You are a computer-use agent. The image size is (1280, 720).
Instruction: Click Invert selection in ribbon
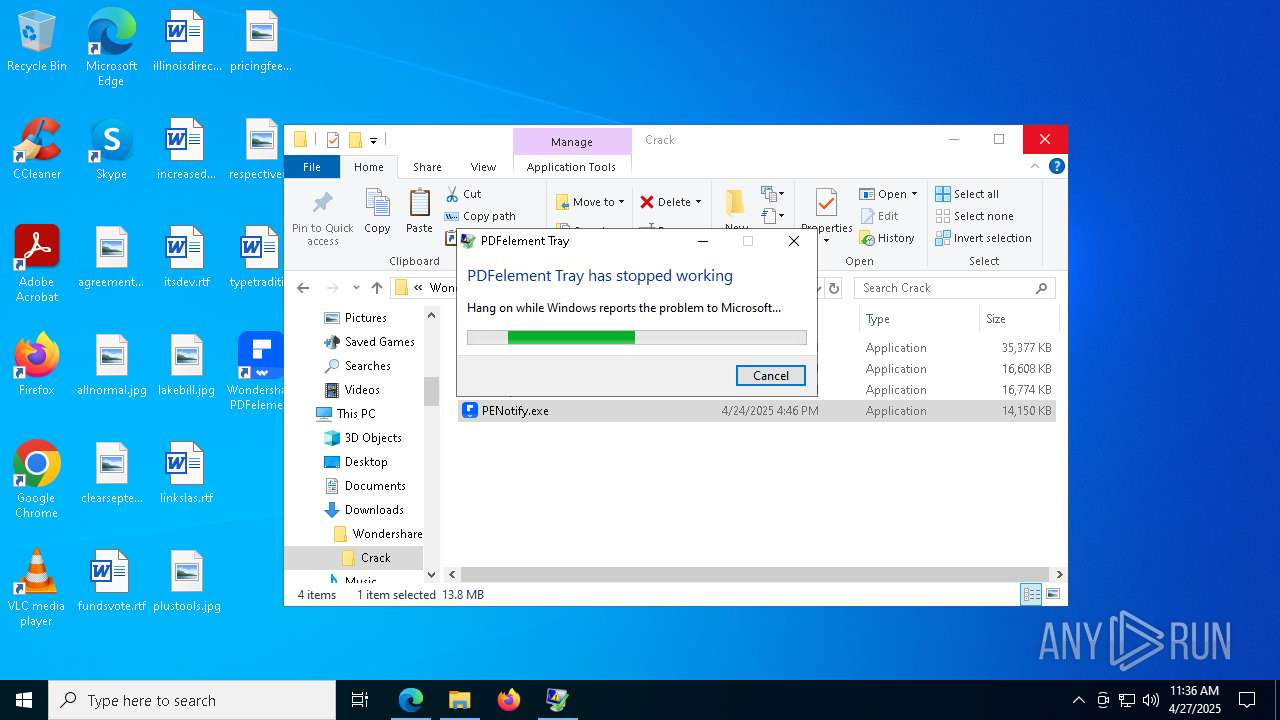point(983,238)
